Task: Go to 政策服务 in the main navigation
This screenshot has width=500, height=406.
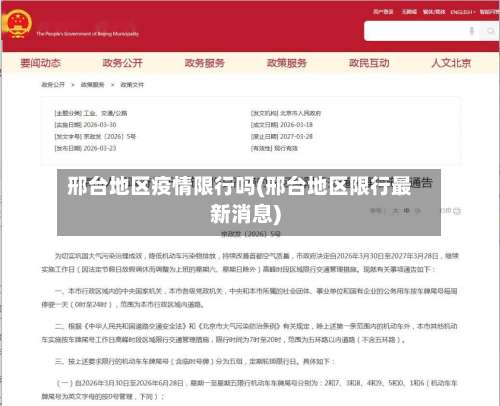Action: (x=287, y=63)
